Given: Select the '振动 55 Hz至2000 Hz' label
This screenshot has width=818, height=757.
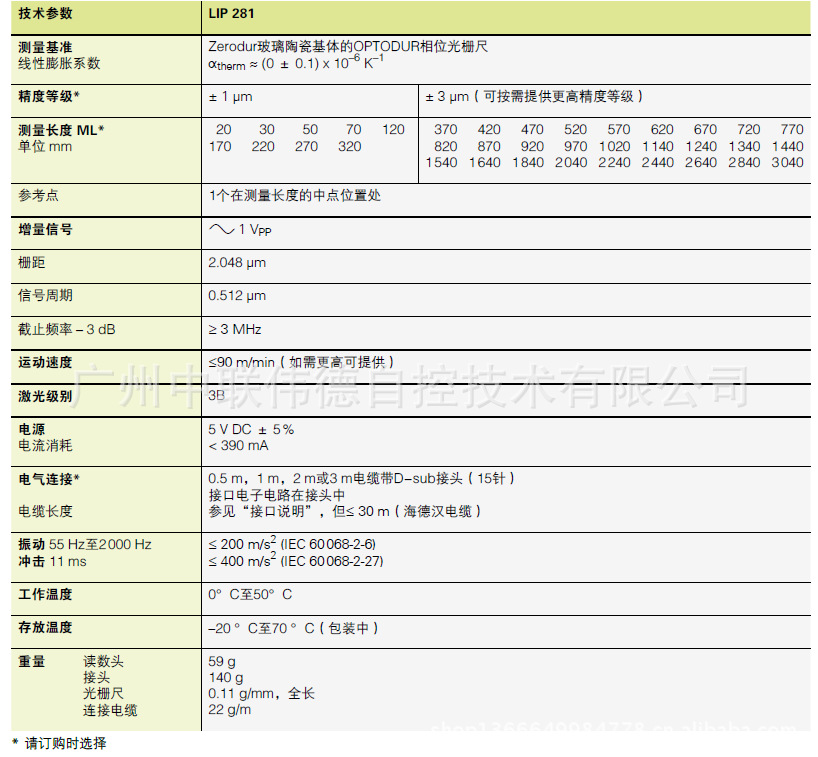Looking at the screenshot, I should pos(85,545).
